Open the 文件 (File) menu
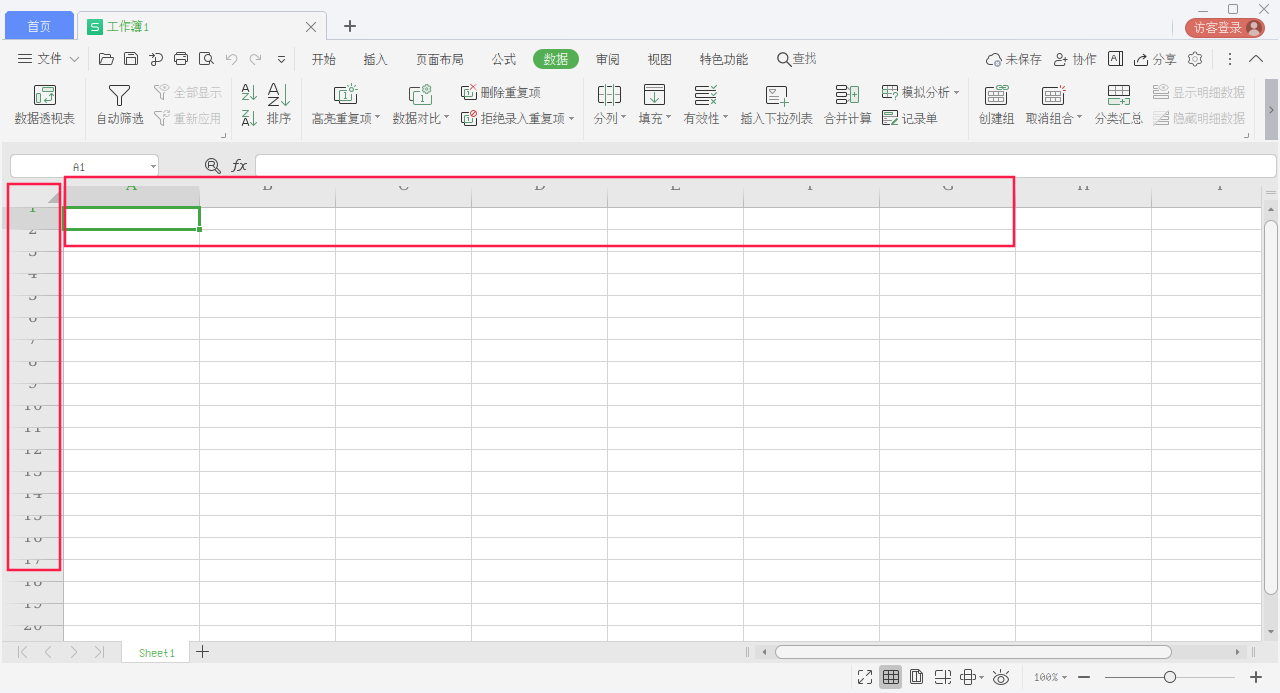The image size is (1280, 693). (x=47, y=59)
